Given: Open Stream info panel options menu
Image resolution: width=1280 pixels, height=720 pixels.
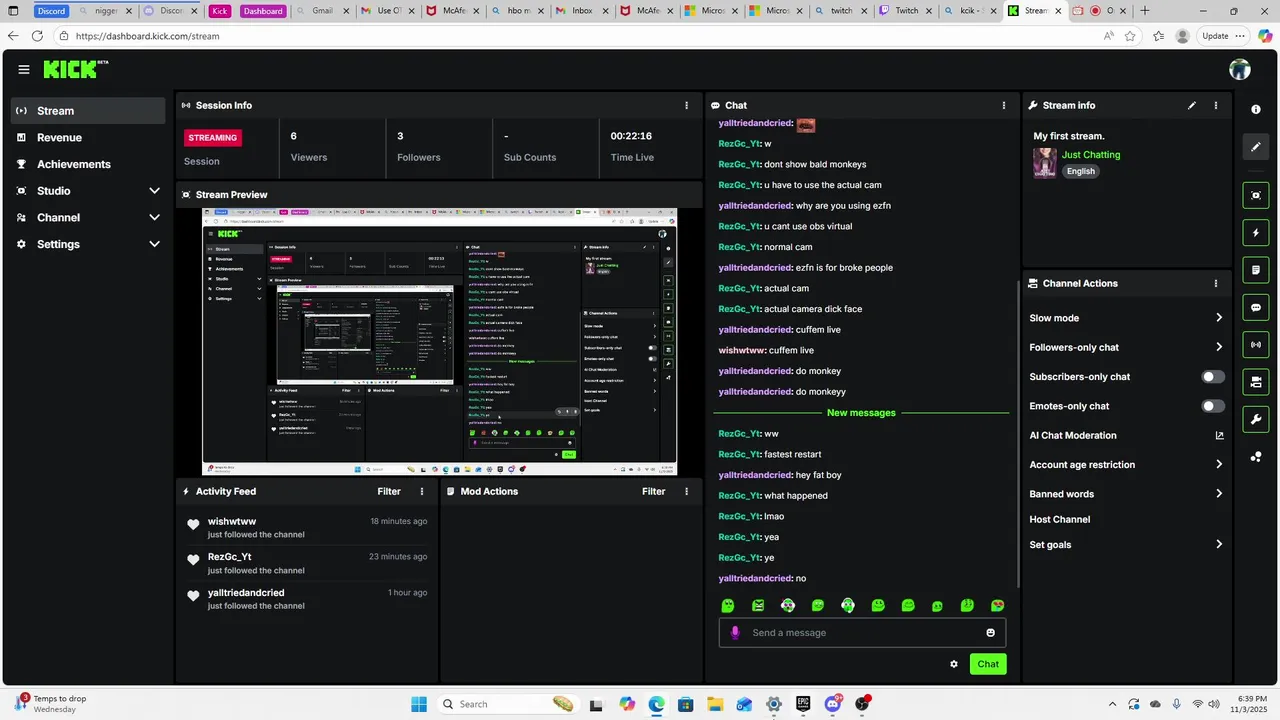Looking at the screenshot, I should pos(1216,105).
